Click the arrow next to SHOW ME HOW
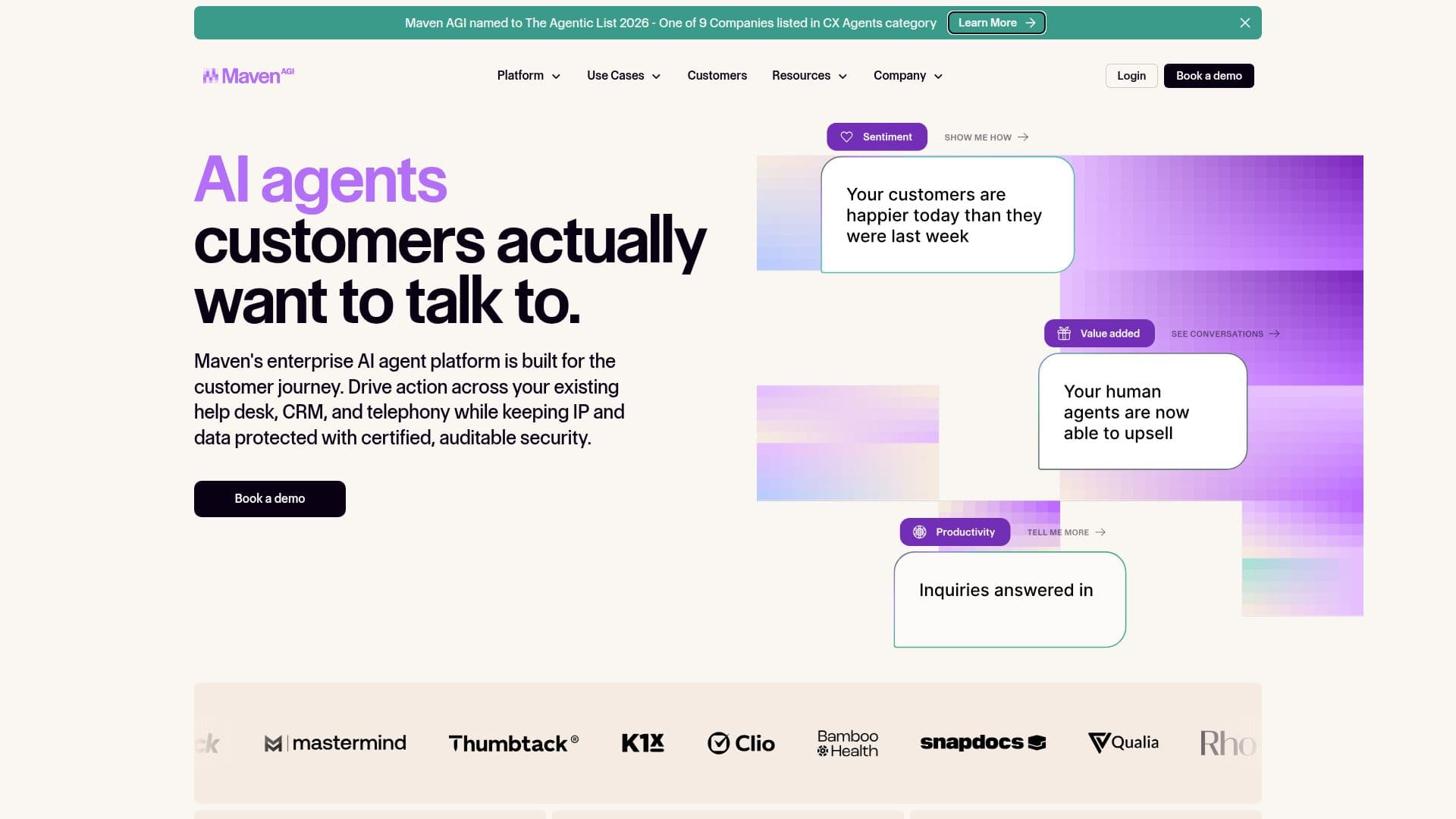 coord(1023,137)
